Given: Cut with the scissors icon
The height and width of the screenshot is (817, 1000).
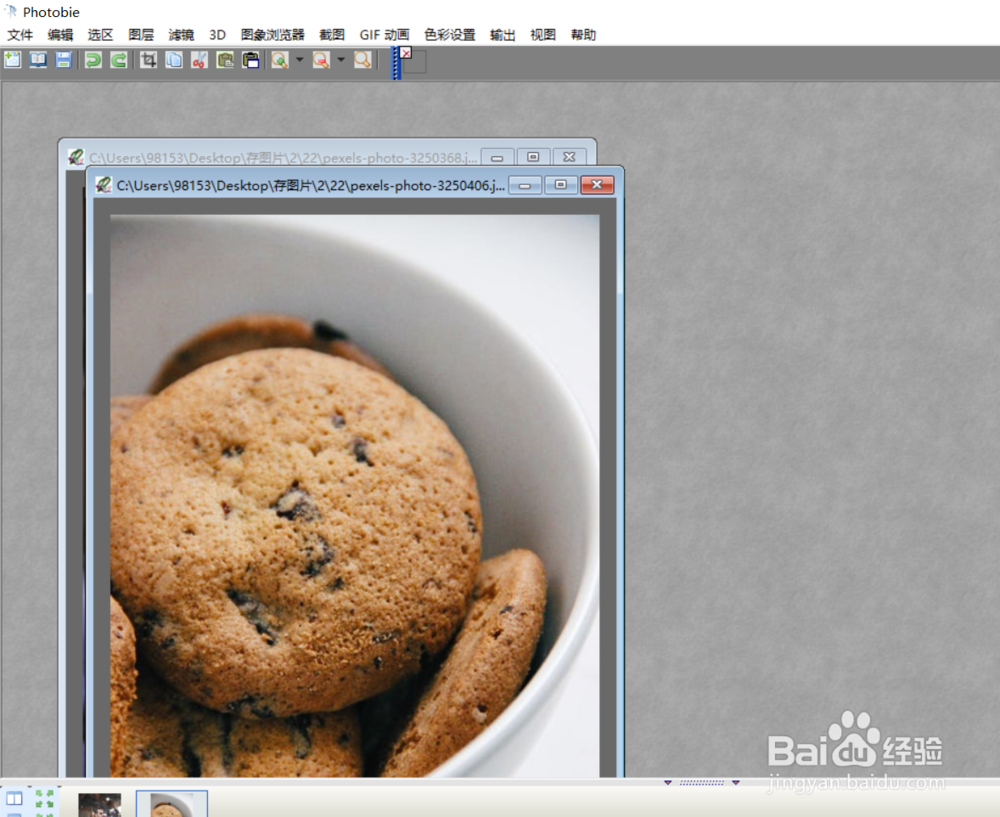Looking at the screenshot, I should [199, 60].
